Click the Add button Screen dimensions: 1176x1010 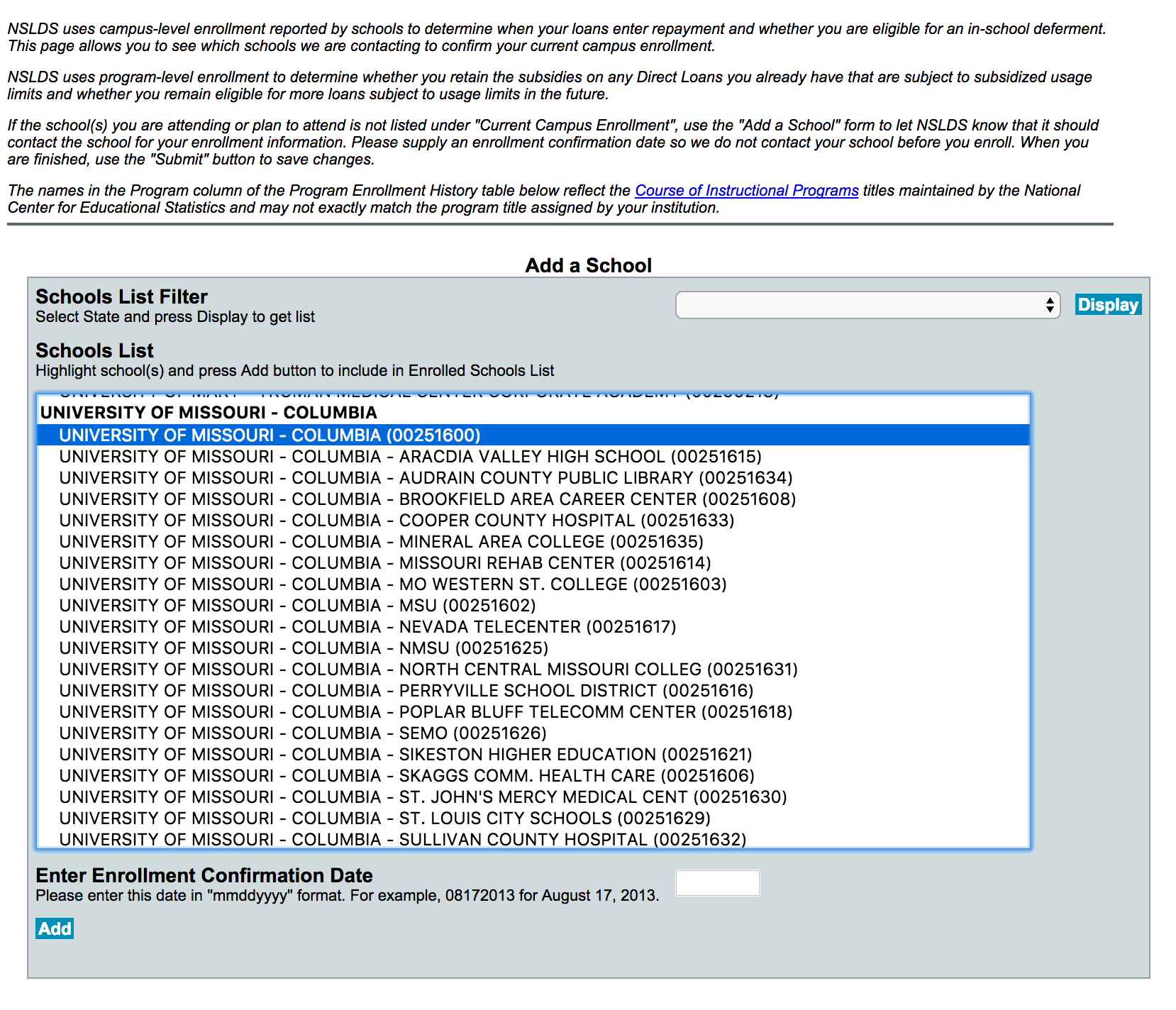point(55,928)
